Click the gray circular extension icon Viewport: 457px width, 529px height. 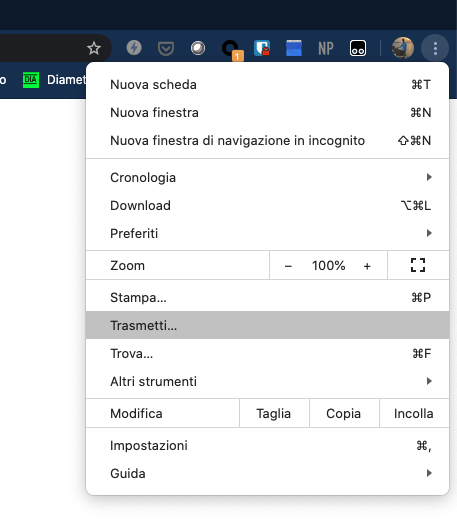point(198,48)
